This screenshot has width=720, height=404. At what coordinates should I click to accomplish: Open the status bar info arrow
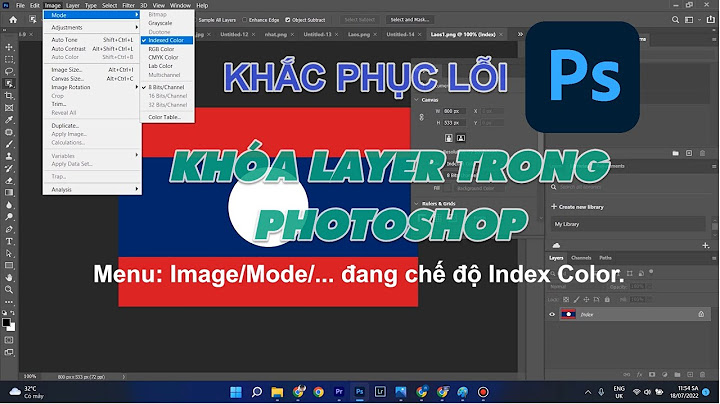124,377
